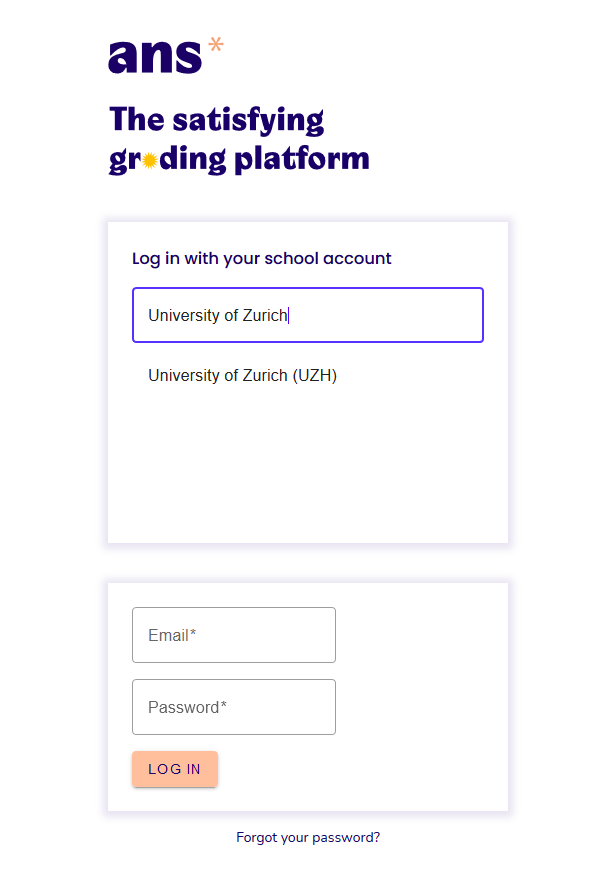The height and width of the screenshot is (870, 601).
Task: Click the "The satisfying" headline text
Action: (x=216, y=120)
